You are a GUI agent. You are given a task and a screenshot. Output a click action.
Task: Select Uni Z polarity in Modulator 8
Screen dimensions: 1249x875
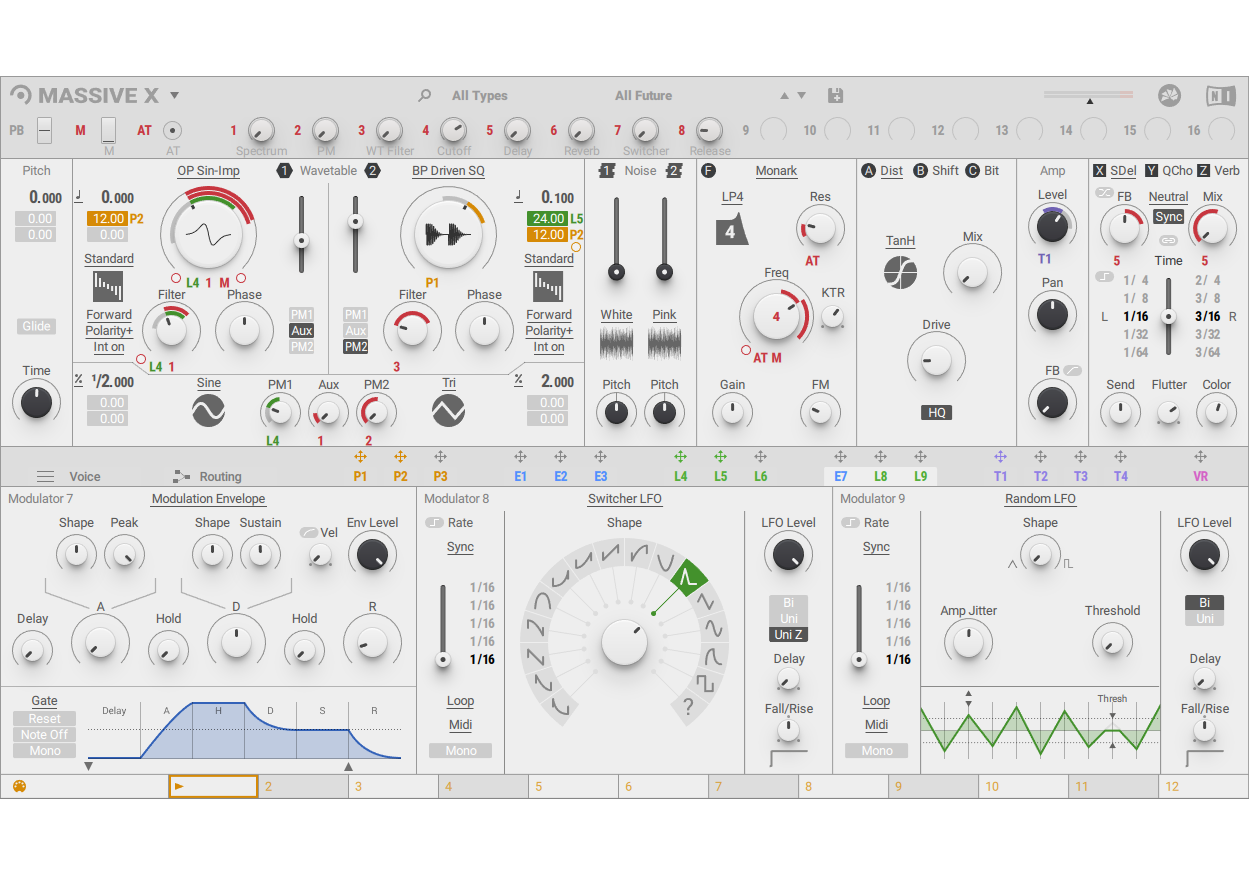tap(789, 634)
